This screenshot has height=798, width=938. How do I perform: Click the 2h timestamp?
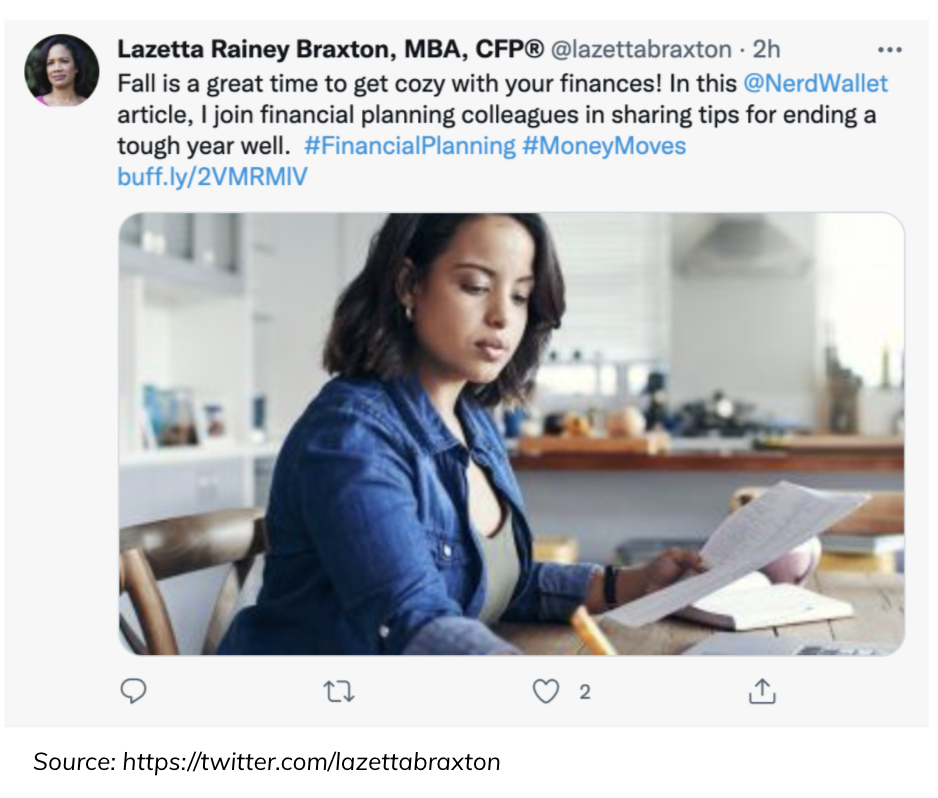pos(766,49)
